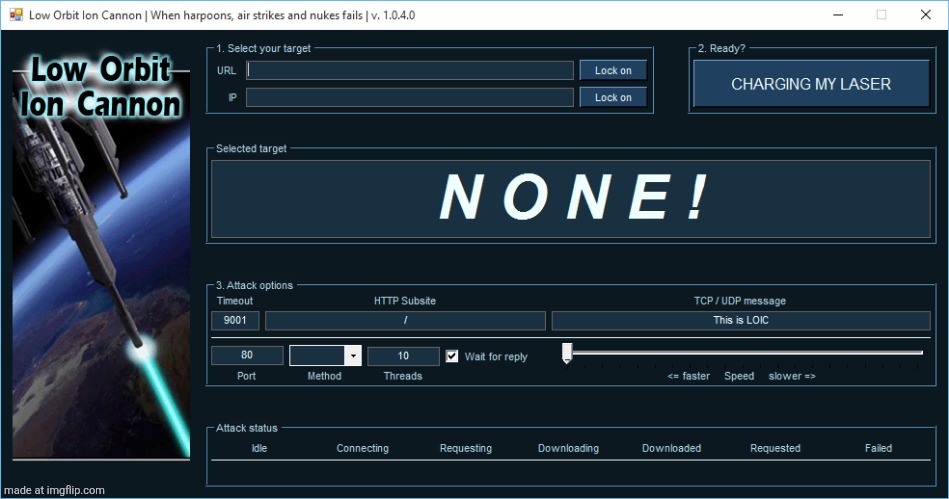Select the Timeout field showing 9001

tap(236, 320)
